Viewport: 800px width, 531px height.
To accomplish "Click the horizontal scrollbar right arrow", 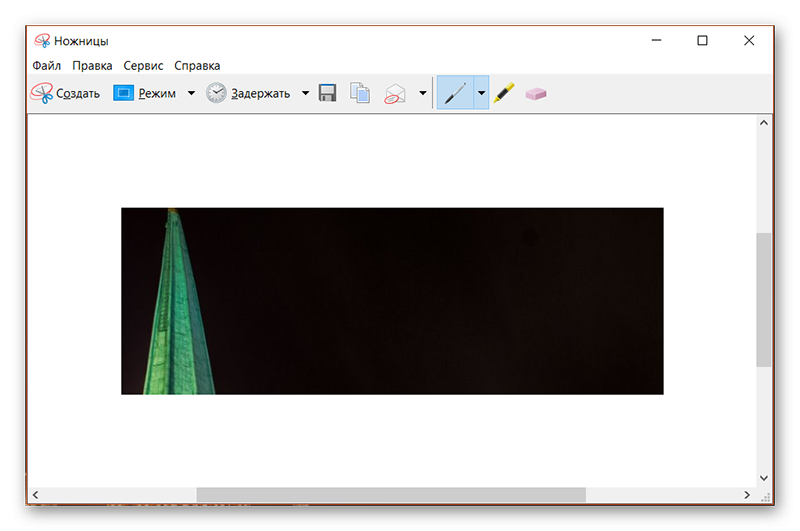I will (x=746, y=495).
